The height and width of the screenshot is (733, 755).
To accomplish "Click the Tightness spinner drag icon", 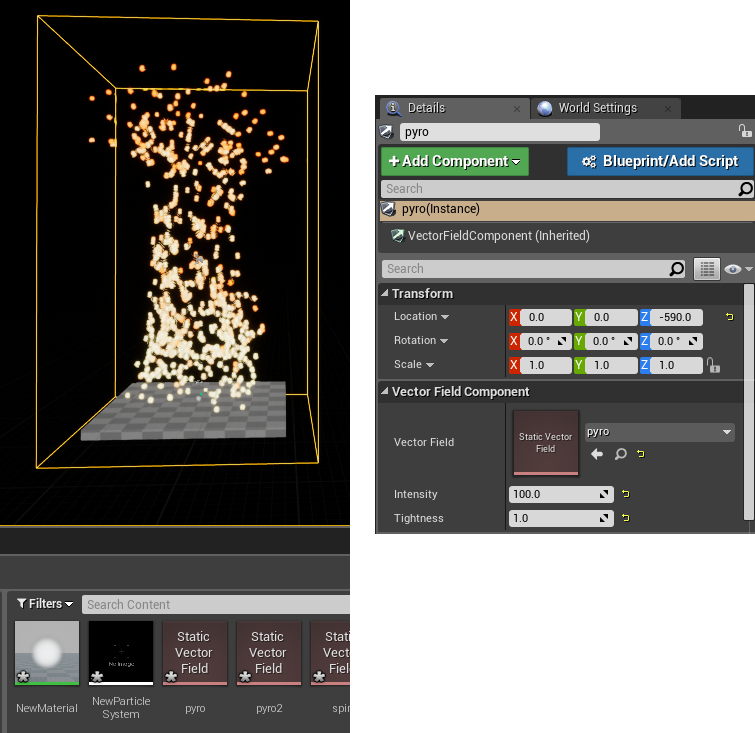I will (604, 518).
